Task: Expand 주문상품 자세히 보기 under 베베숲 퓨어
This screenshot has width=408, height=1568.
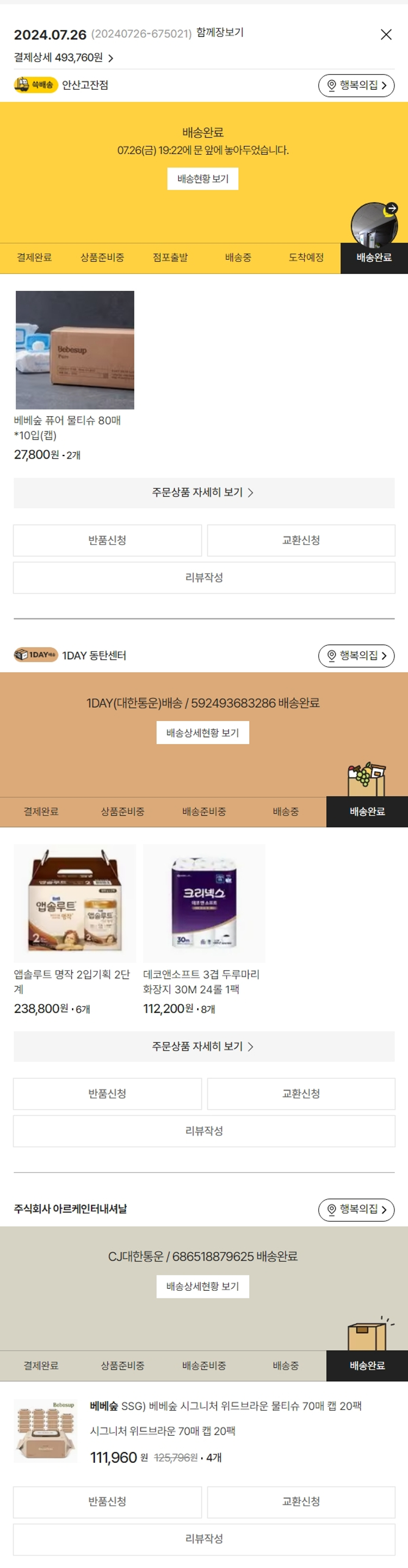Action: 203,492
